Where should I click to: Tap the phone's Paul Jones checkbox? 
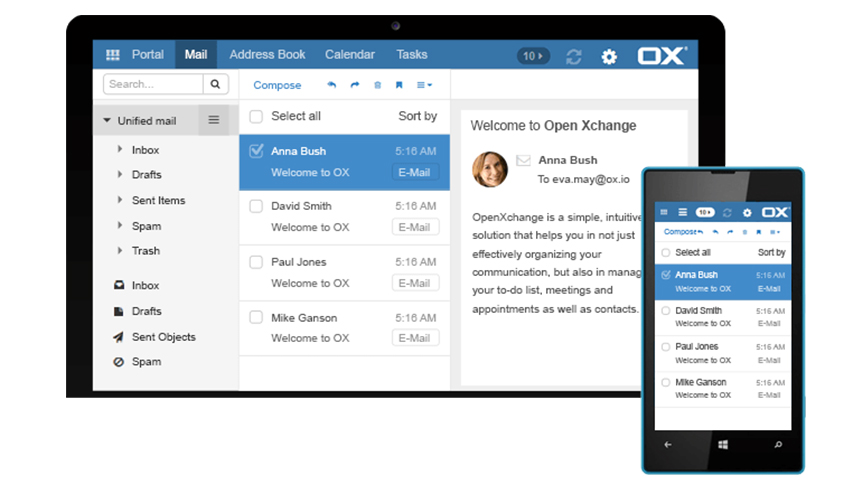point(666,347)
